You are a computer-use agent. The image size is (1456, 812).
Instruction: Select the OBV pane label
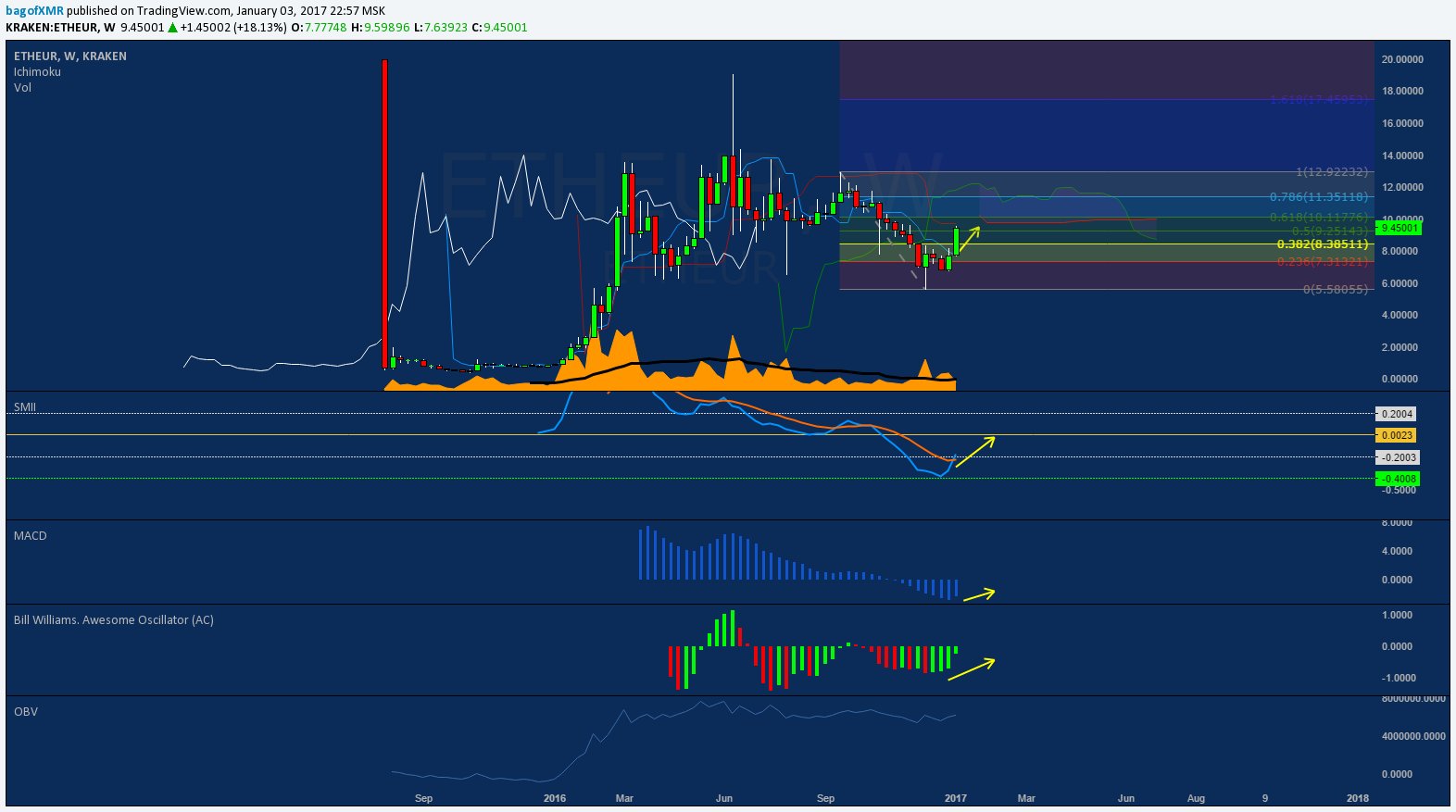(26, 712)
